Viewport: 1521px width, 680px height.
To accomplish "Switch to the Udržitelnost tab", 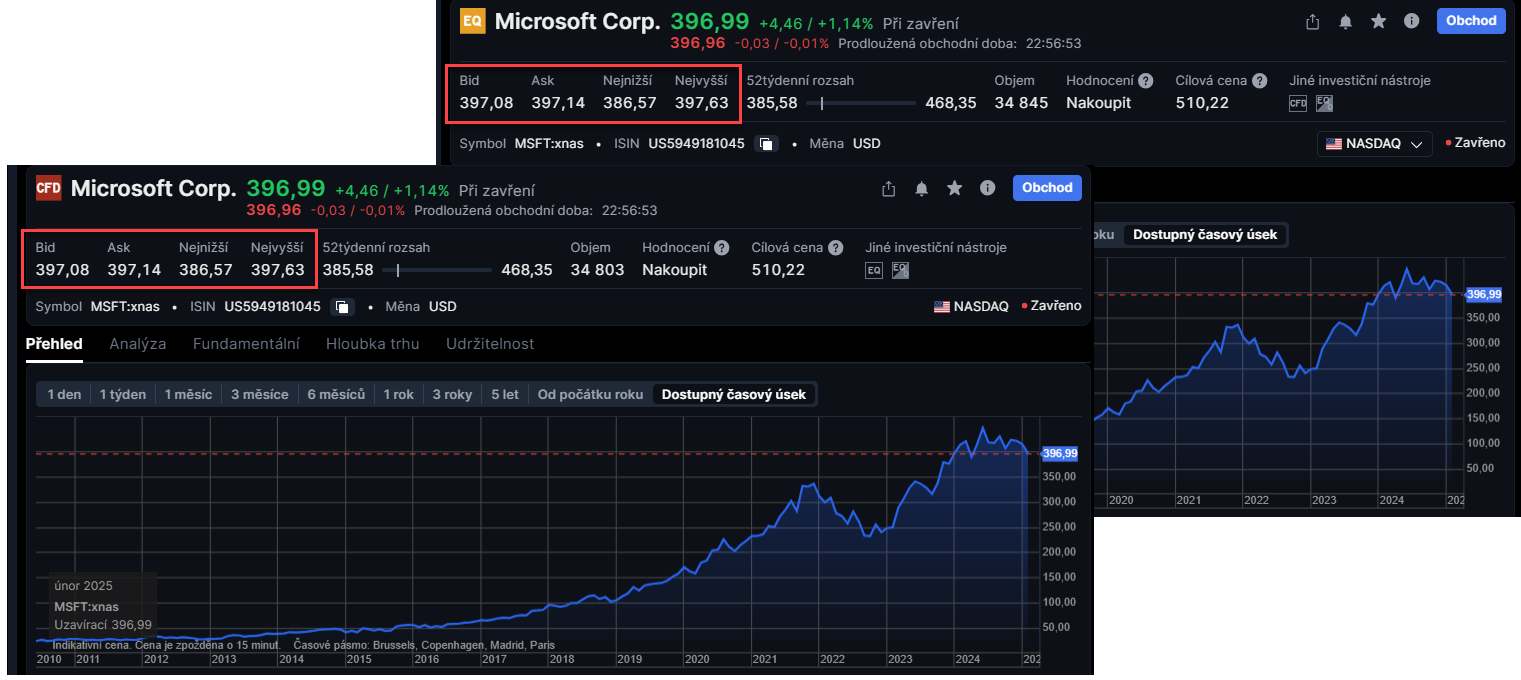I will pos(490,344).
